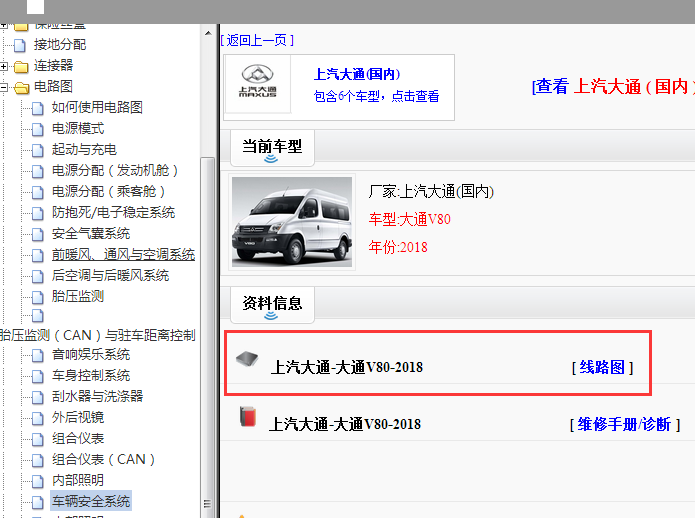The height and width of the screenshot is (518, 695).
Task: Click page icon beside 刮水器与洗涤器
Action: click(38, 397)
